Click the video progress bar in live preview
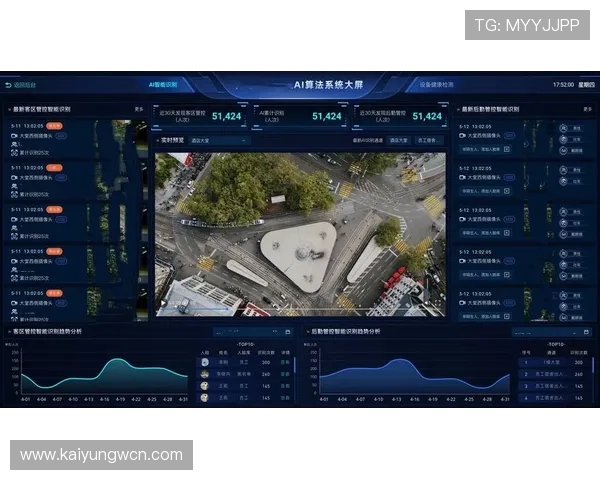 pos(300,309)
